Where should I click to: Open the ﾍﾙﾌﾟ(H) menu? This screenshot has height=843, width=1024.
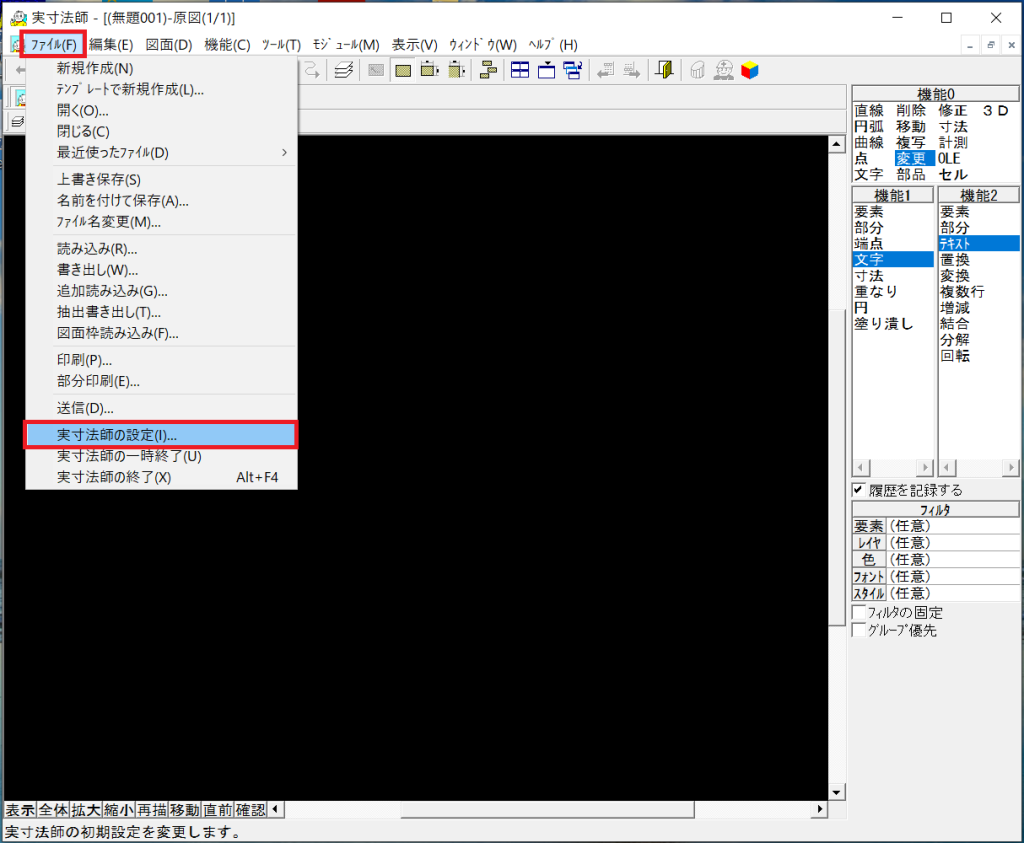point(553,44)
